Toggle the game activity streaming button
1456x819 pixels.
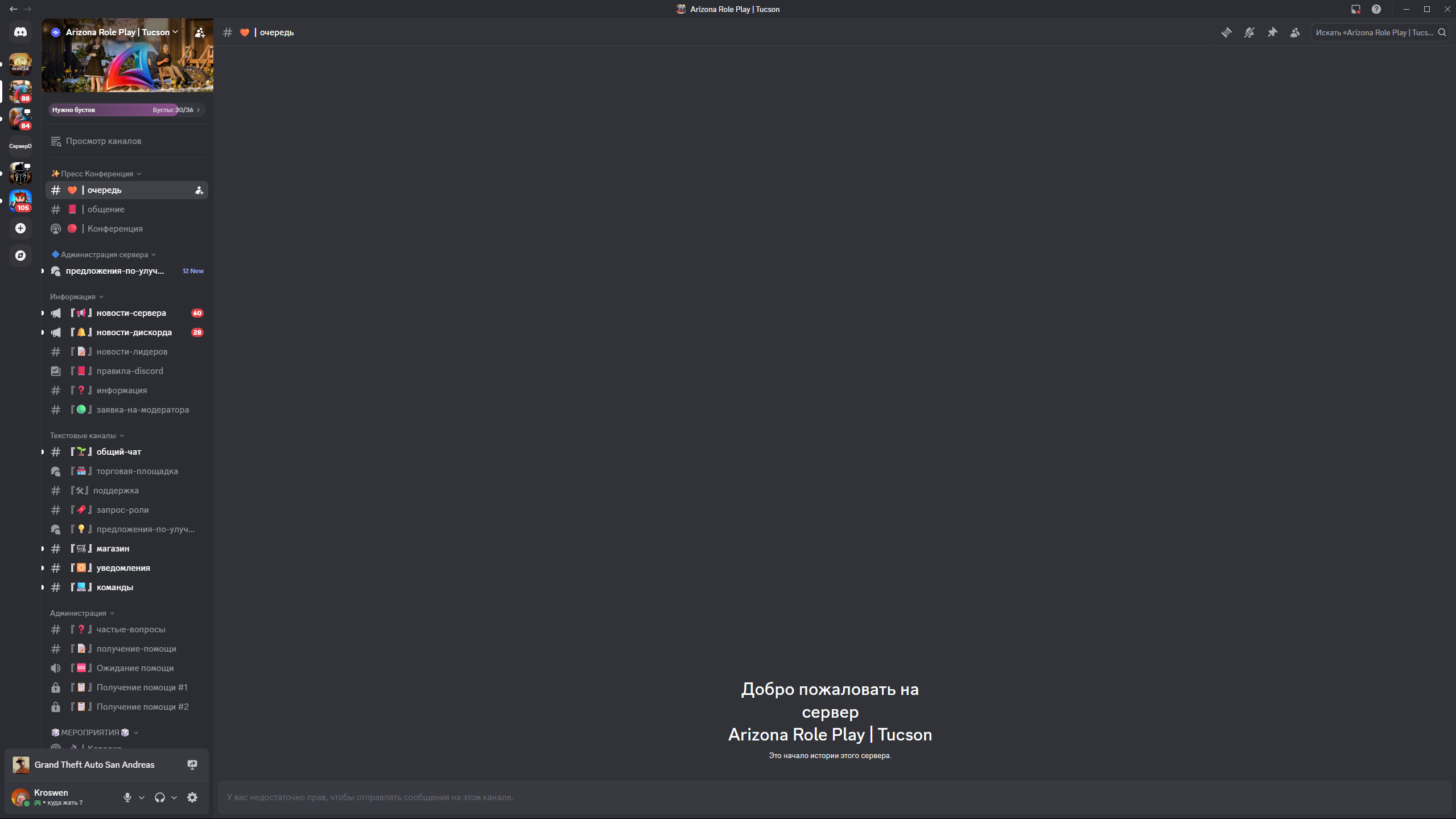coord(192,764)
